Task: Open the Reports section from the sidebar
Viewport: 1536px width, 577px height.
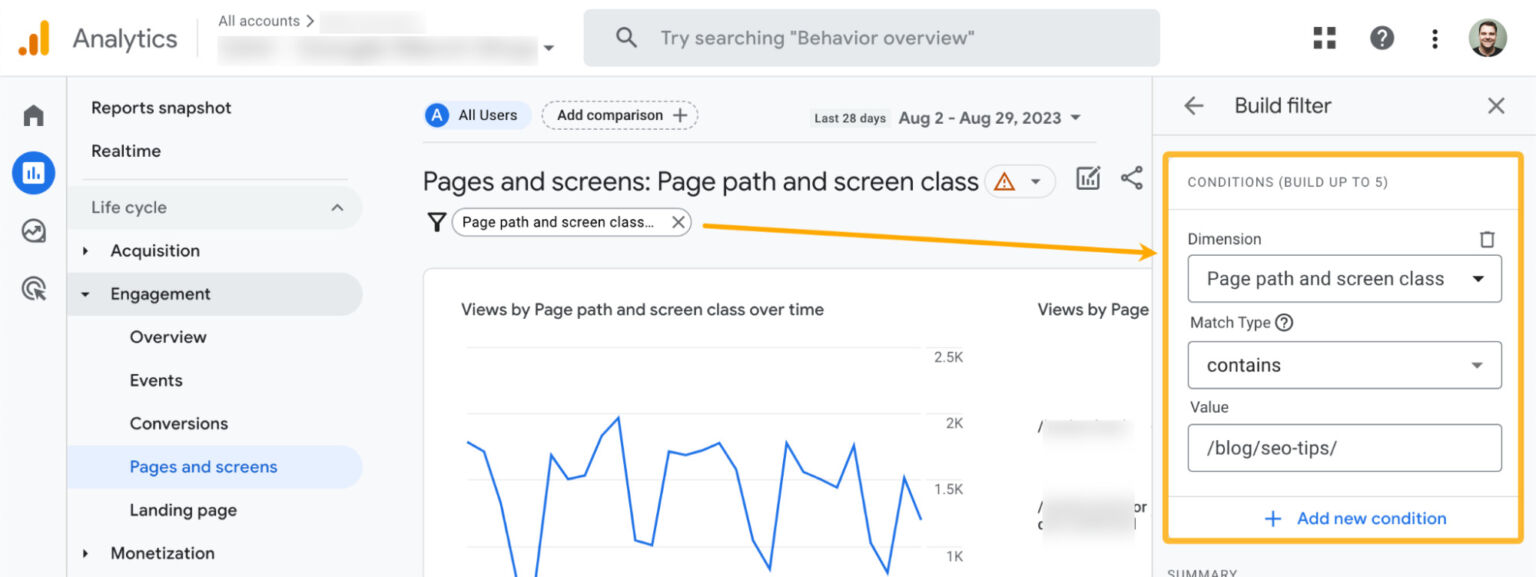Action: click(x=33, y=172)
